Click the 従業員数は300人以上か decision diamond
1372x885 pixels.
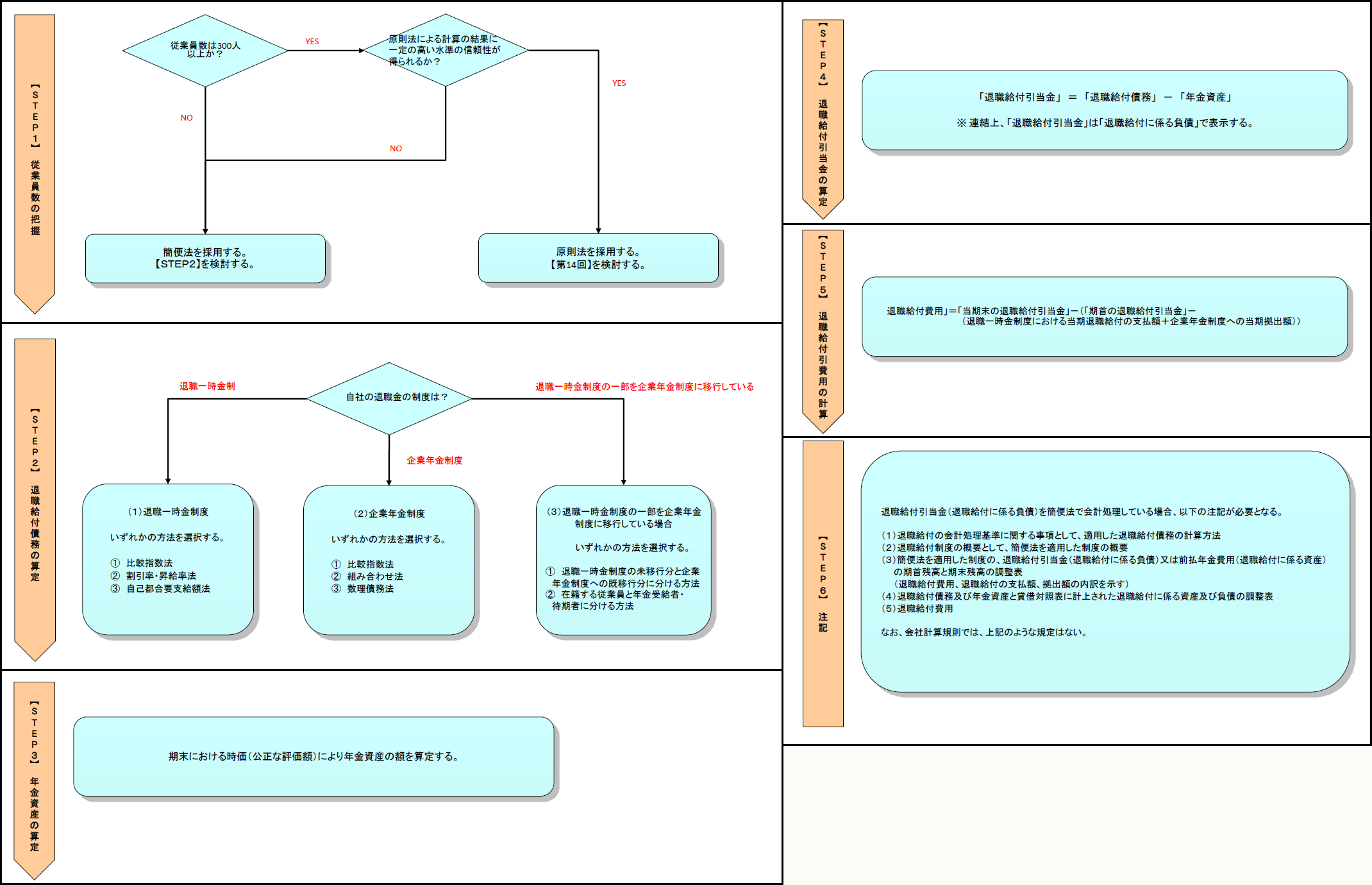[205, 50]
